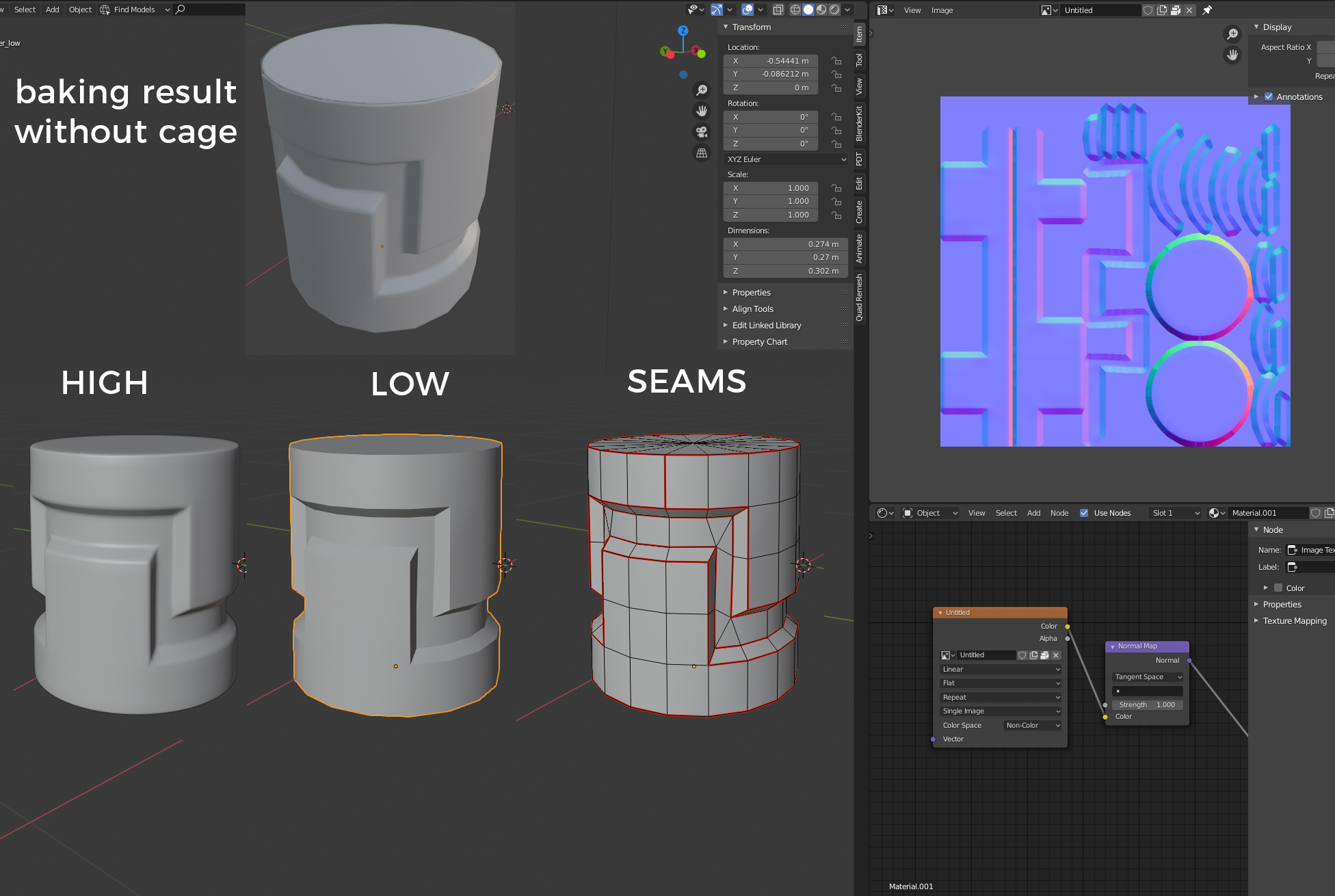This screenshot has height=896, width=1335.
Task: Open Flat projection dropdown
Action: [1001, 683]
